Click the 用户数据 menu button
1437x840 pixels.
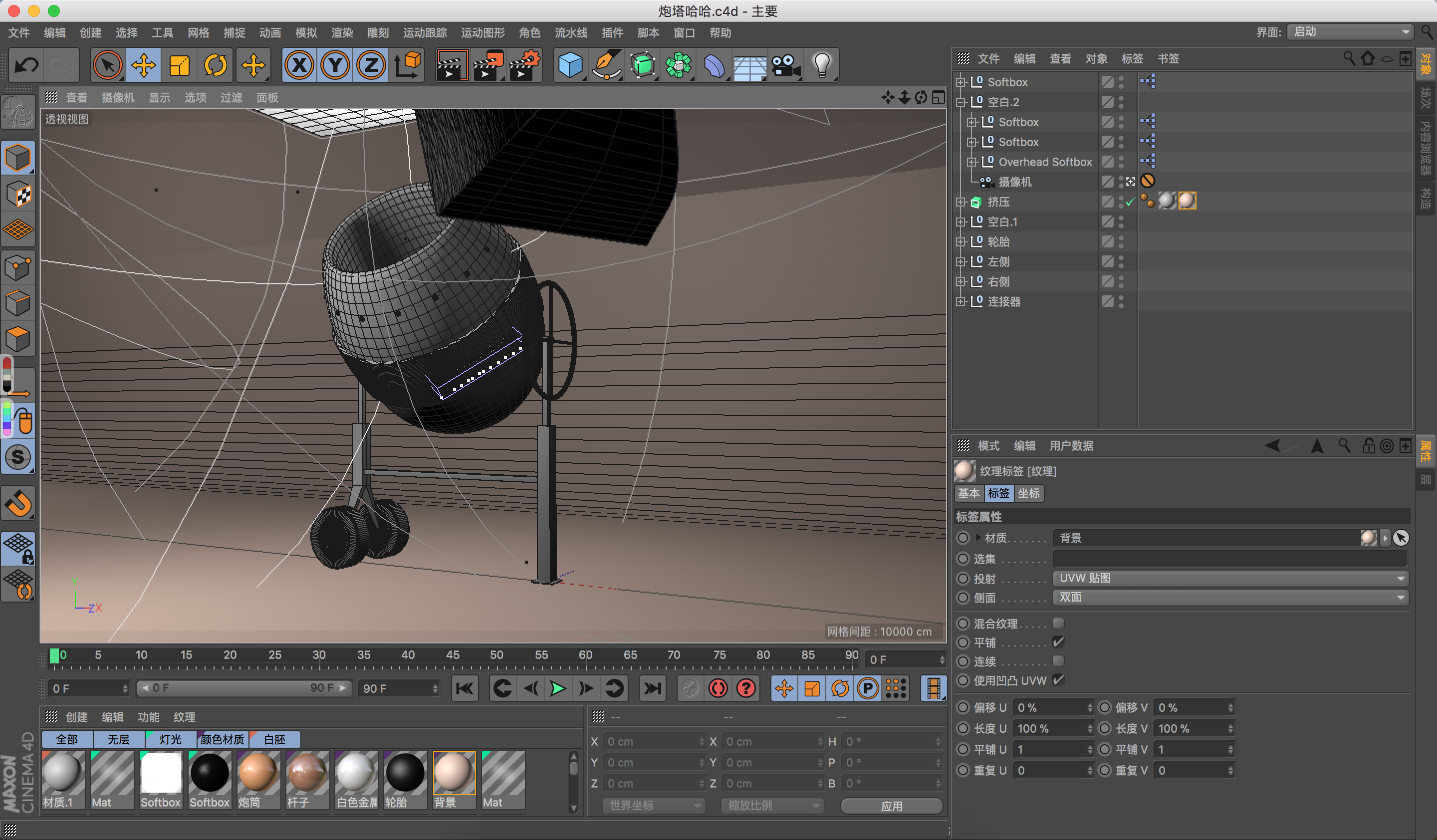(x=1071, y=445)
